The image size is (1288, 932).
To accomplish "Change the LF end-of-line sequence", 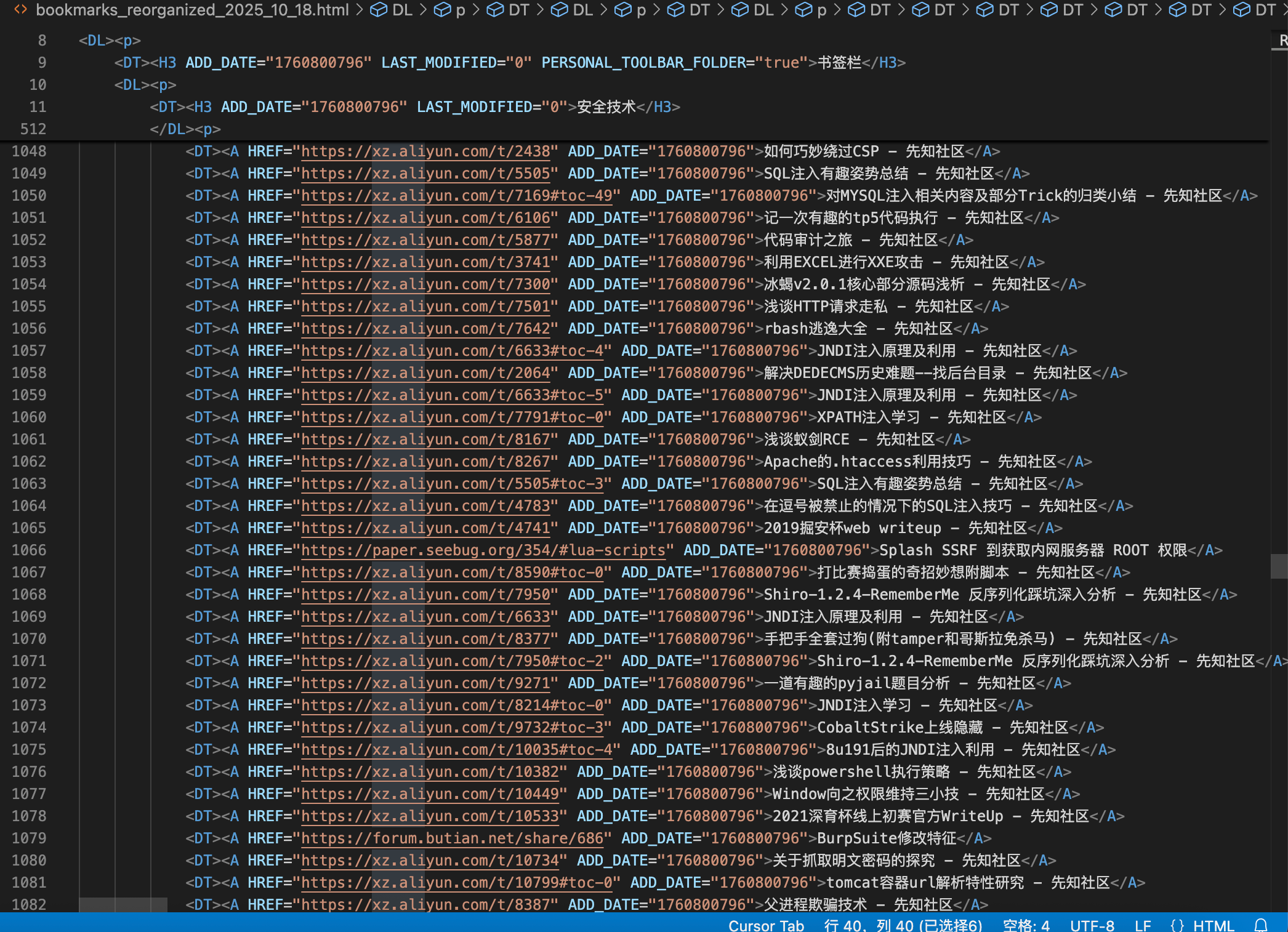I will coord(1143,925).
